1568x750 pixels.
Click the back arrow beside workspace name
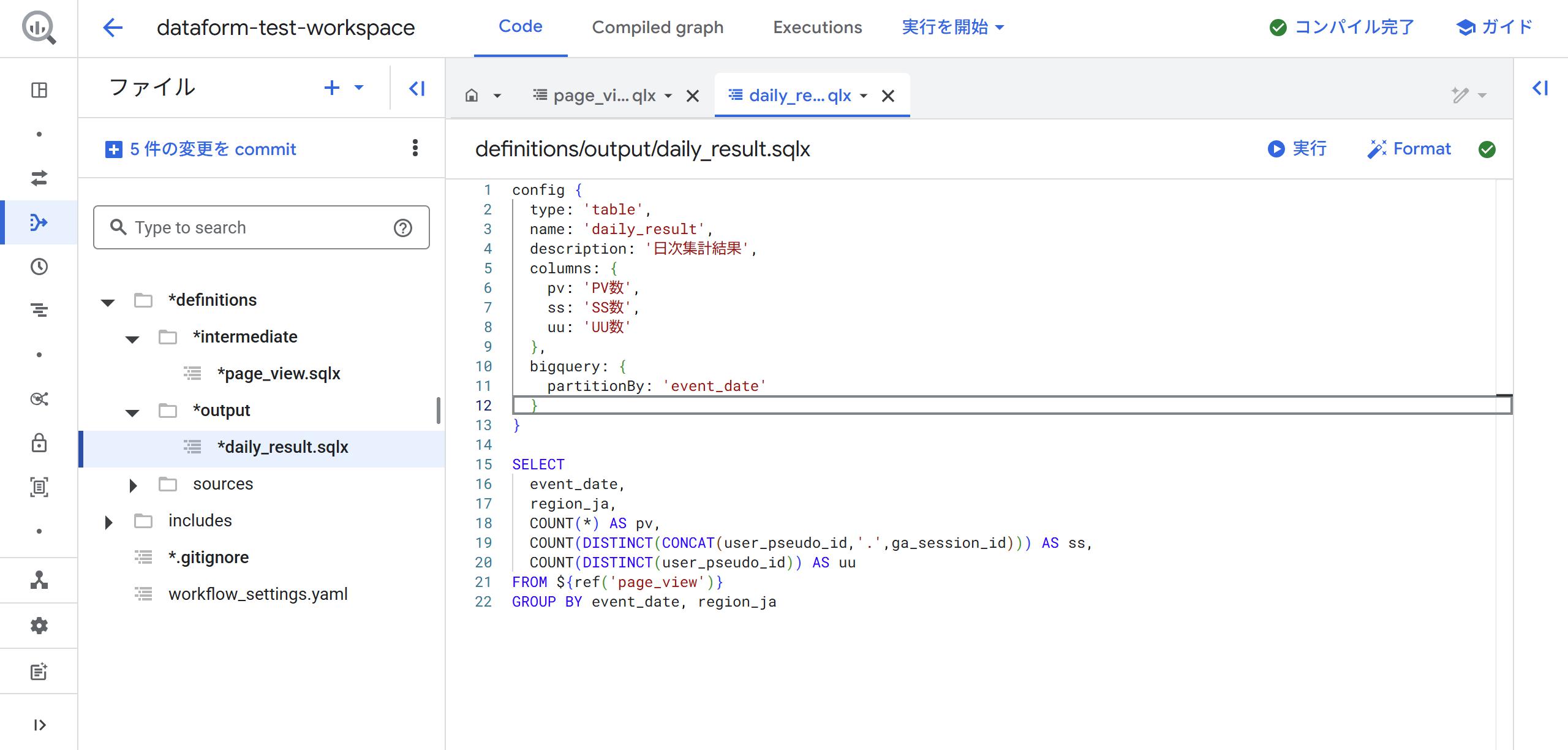click(x=113, y=28)
